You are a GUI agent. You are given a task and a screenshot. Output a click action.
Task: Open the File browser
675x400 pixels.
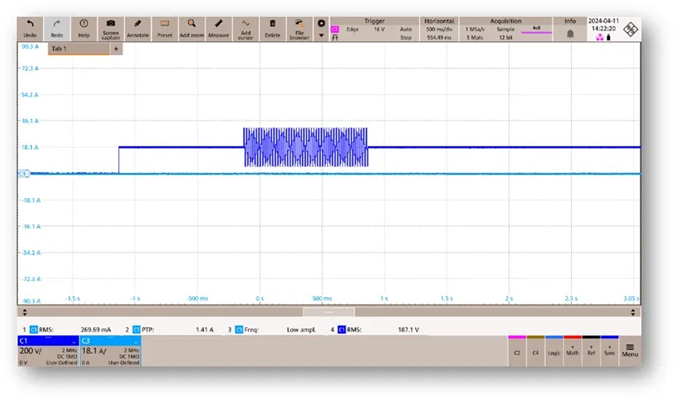[x=299, y=27]
